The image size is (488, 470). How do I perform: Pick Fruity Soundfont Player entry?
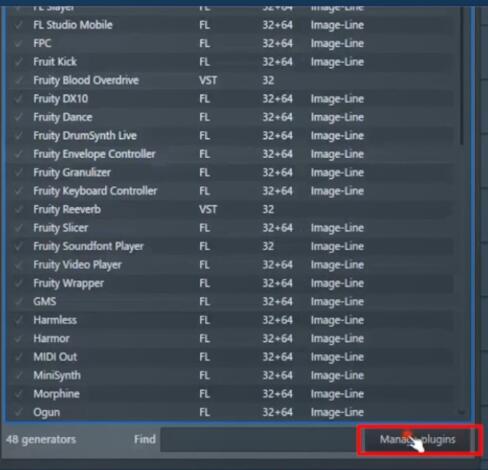tap(230, 246)
